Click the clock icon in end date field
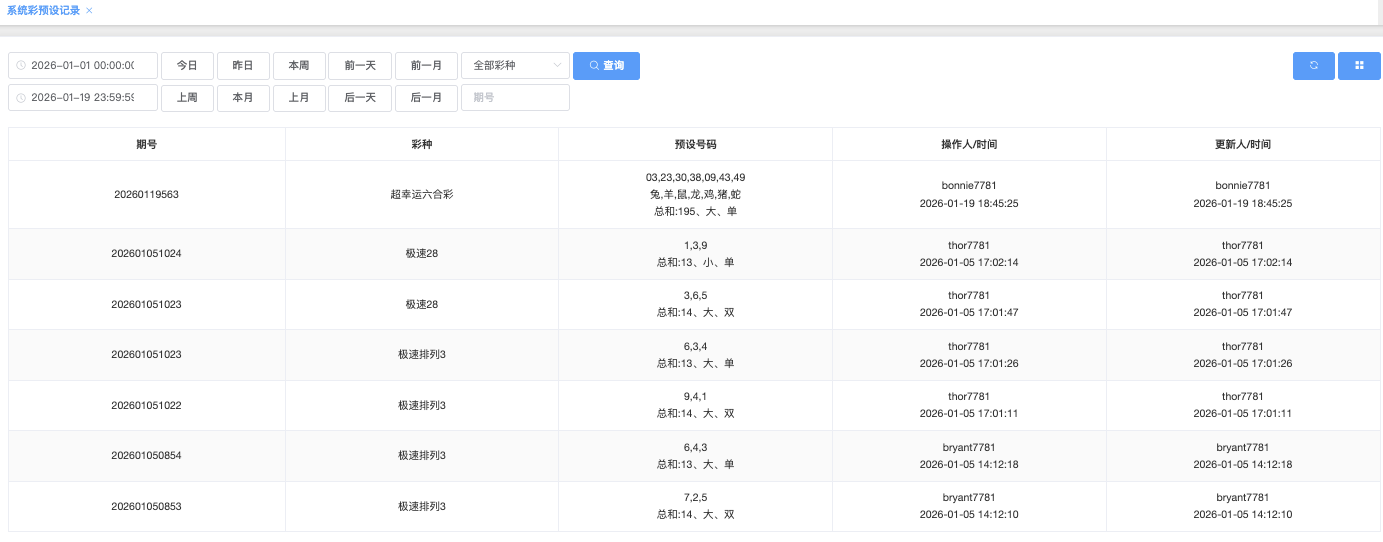Image resolution: width=1383 pixels, height=542 pixels. (21, 98)
